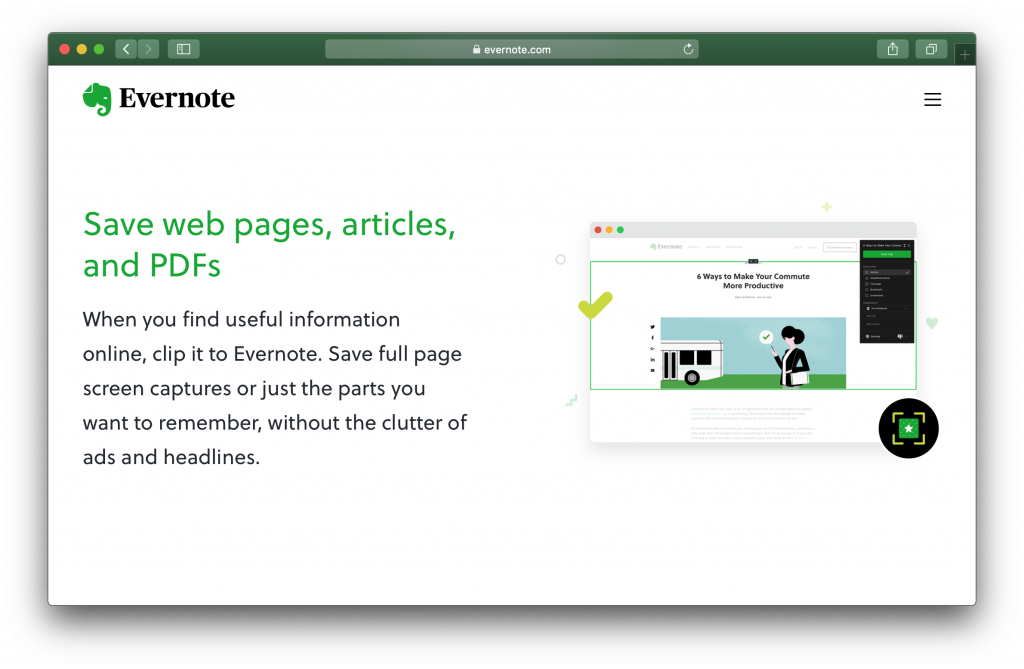Viewport: 1024px width, 669px height.
Task: Show the Safari tab overview
Action: (931, 49)
